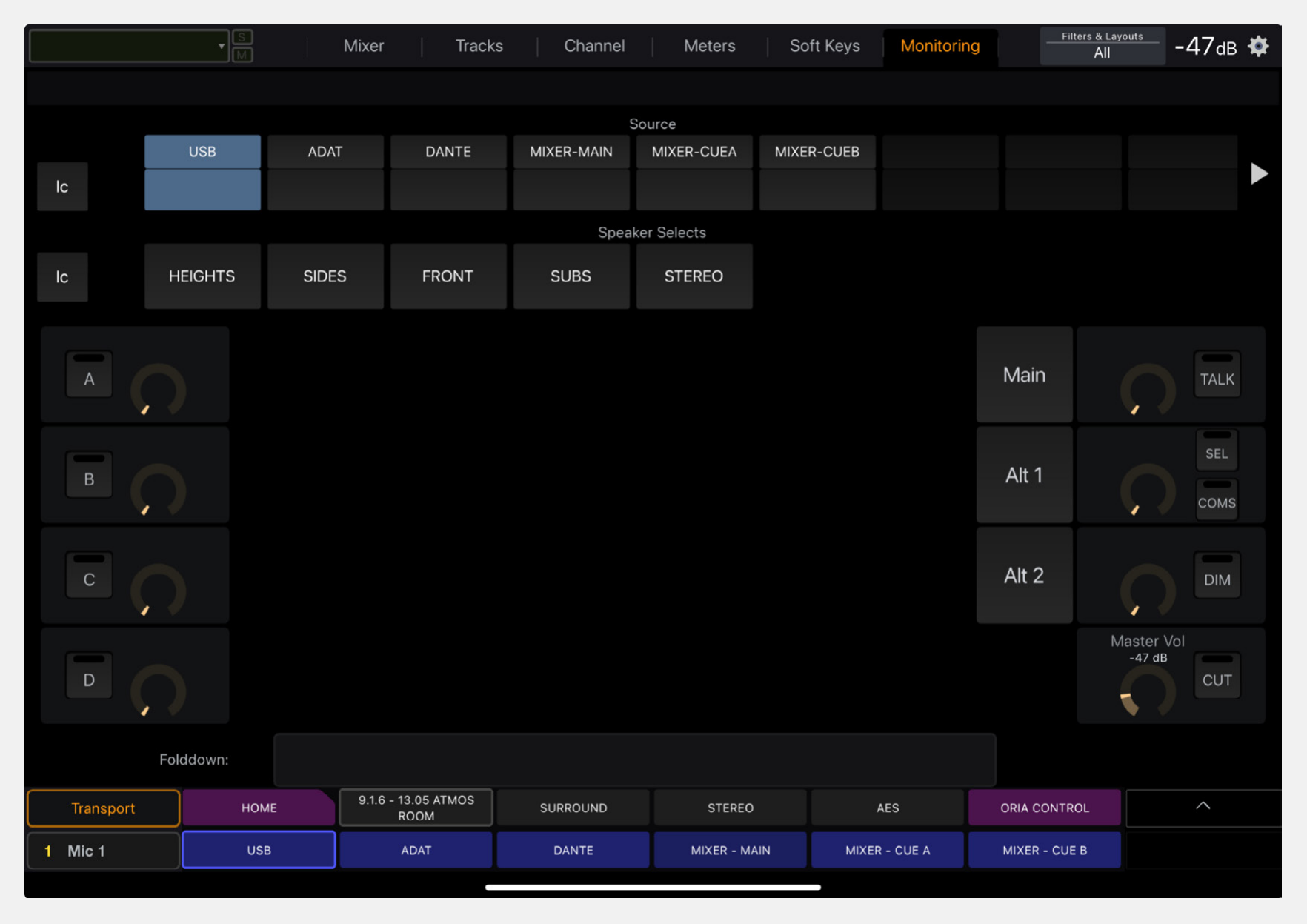Image resolution: width=1307 pixels, height=924 pixels.
Task: Switch to the Tracks tab
Action: point(479,46)
